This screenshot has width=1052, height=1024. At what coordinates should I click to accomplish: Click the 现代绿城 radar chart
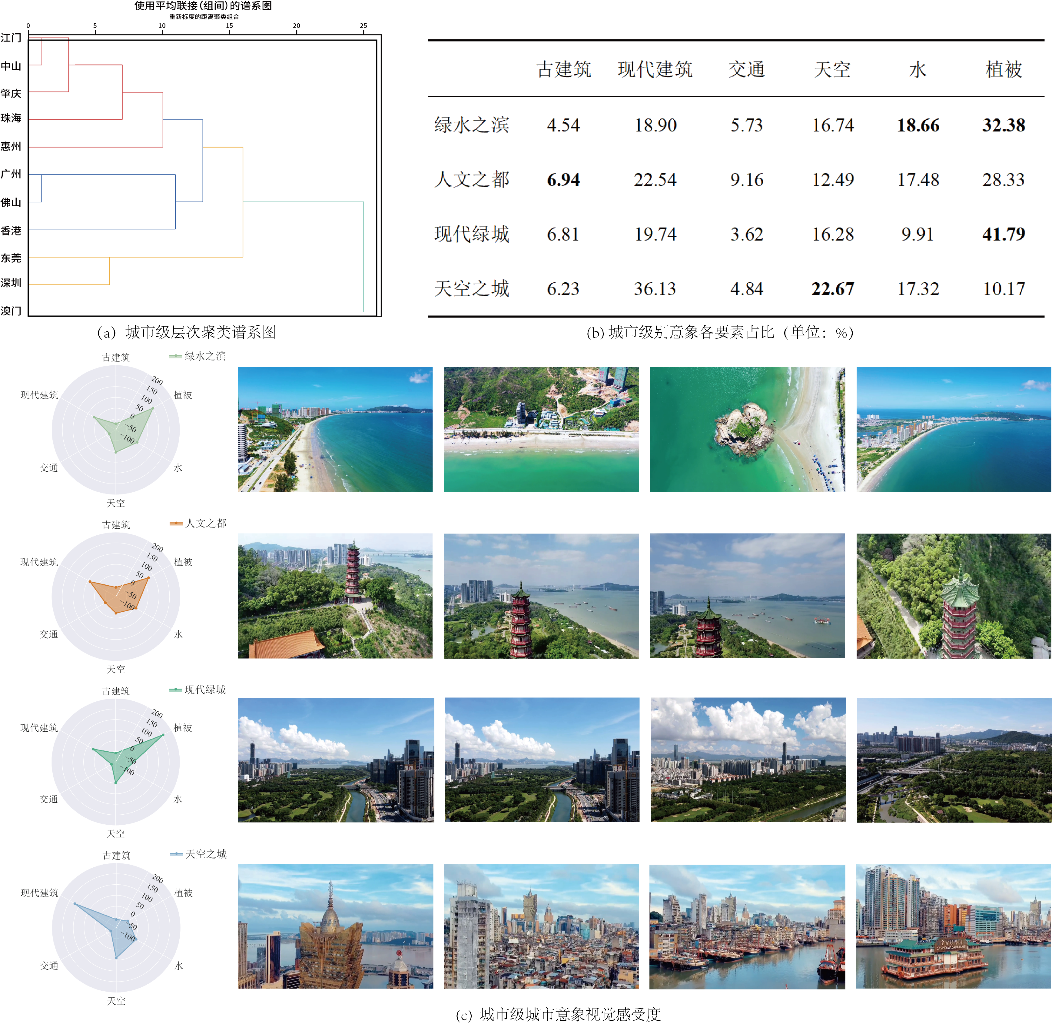[116, 755]
